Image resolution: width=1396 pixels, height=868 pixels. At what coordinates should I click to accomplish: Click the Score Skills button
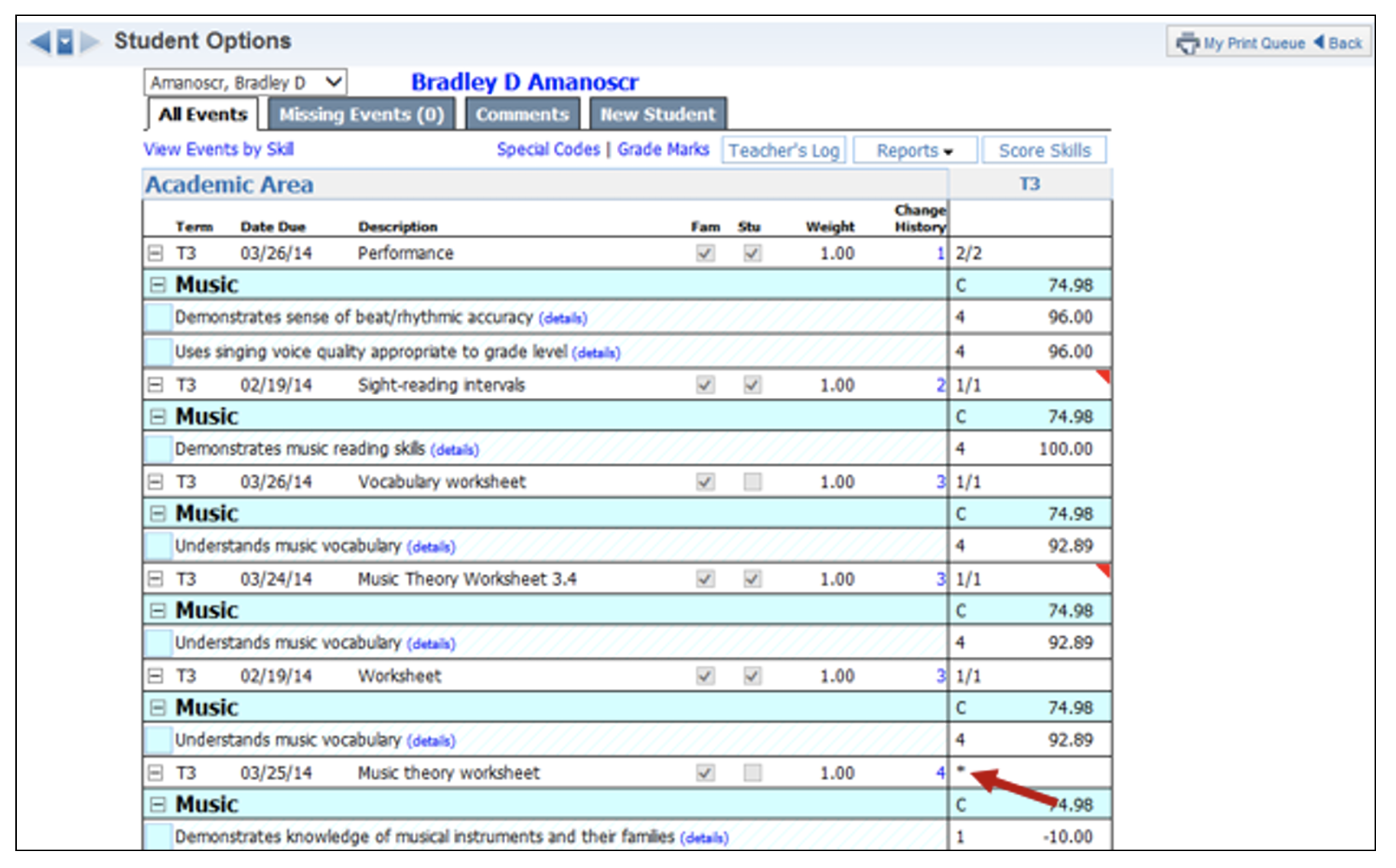(1044, 151)
